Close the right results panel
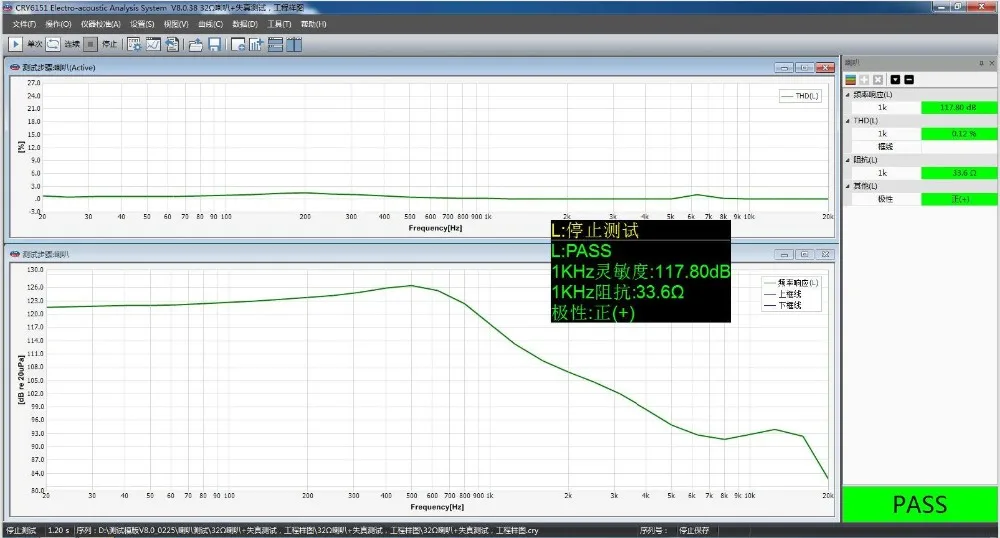 pos(992,63)
